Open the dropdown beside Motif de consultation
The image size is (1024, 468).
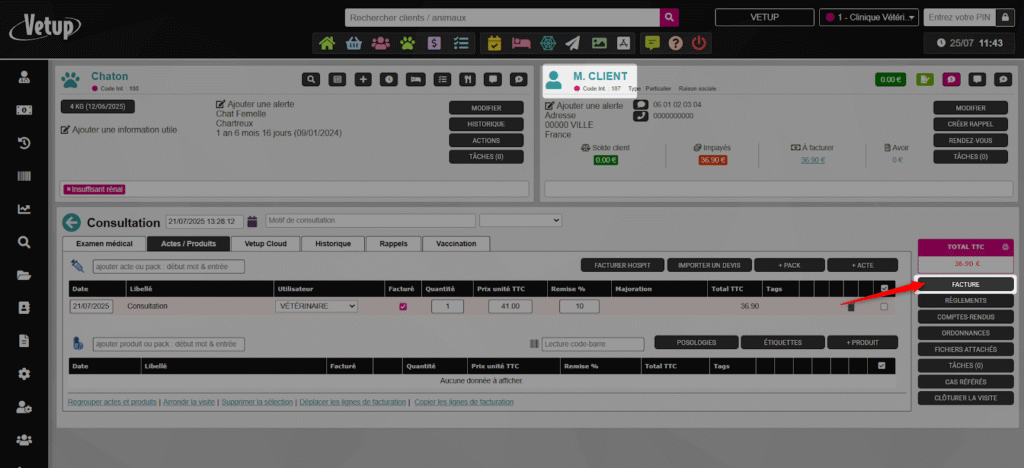click(520, 221)
